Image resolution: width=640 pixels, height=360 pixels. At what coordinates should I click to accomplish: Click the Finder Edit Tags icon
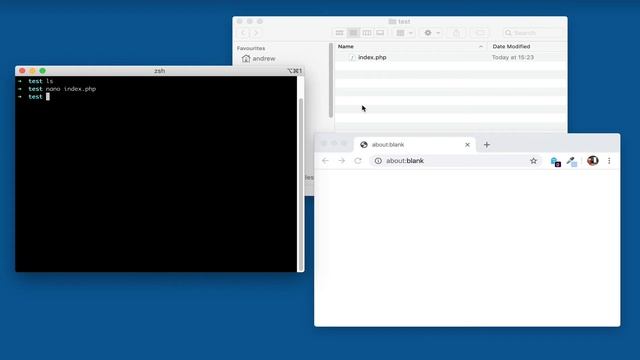480,33
